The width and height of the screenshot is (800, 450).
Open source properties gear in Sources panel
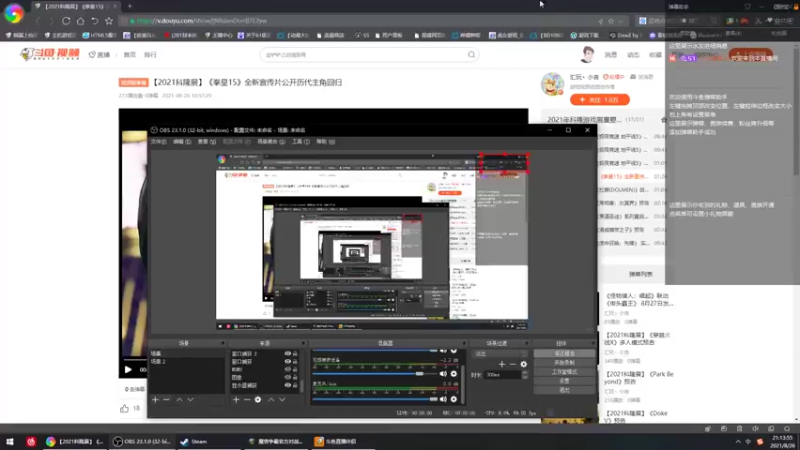coord(258,400)
